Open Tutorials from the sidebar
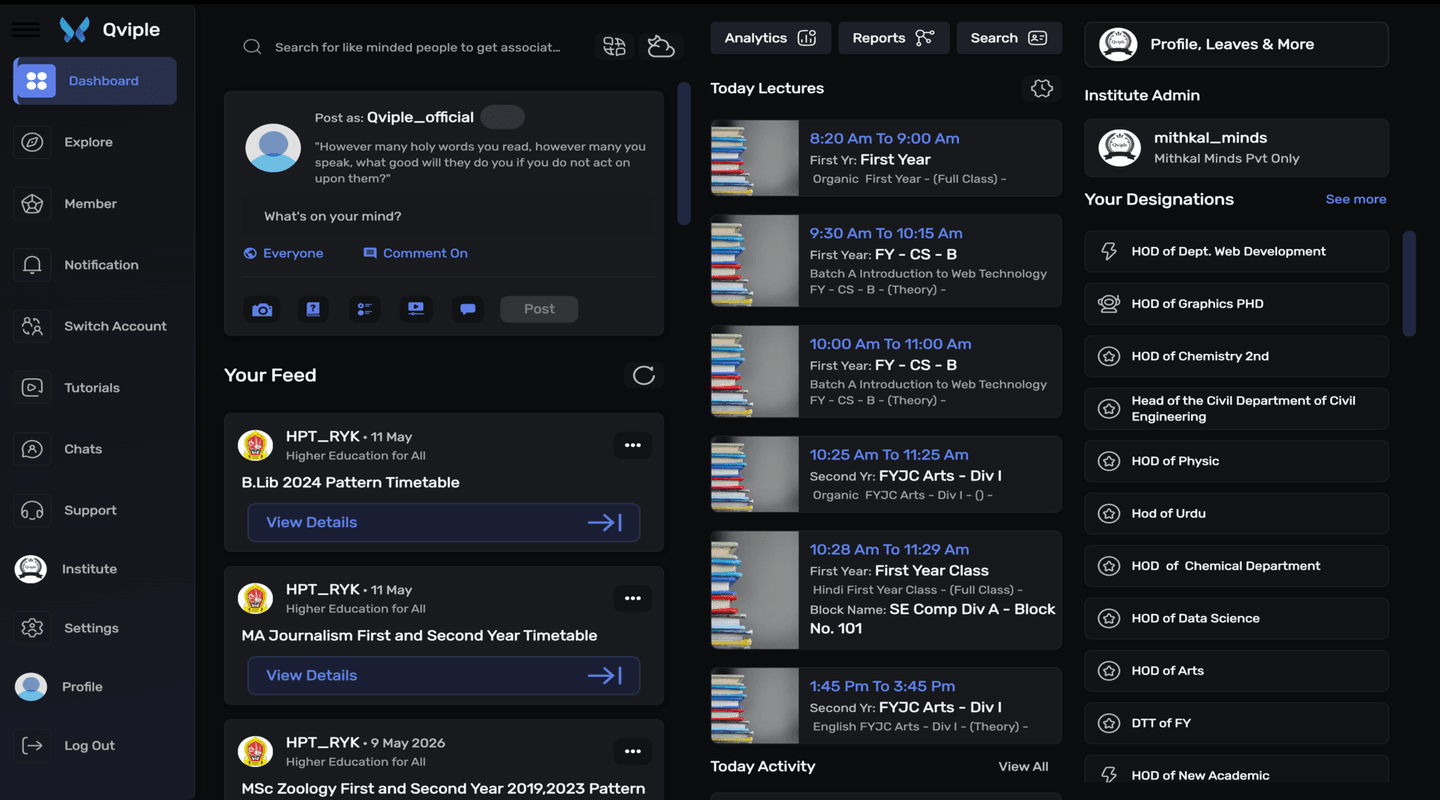Screen dimensions: 1440x800 pyautogui.click(x=92, y=388)
